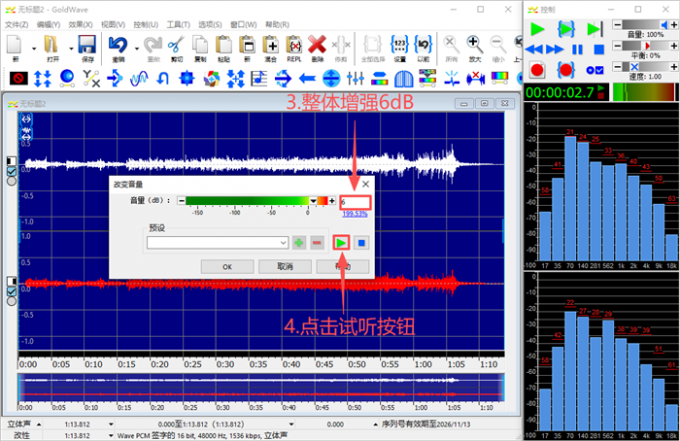Click the New file toolbar icon

point(14,46)
